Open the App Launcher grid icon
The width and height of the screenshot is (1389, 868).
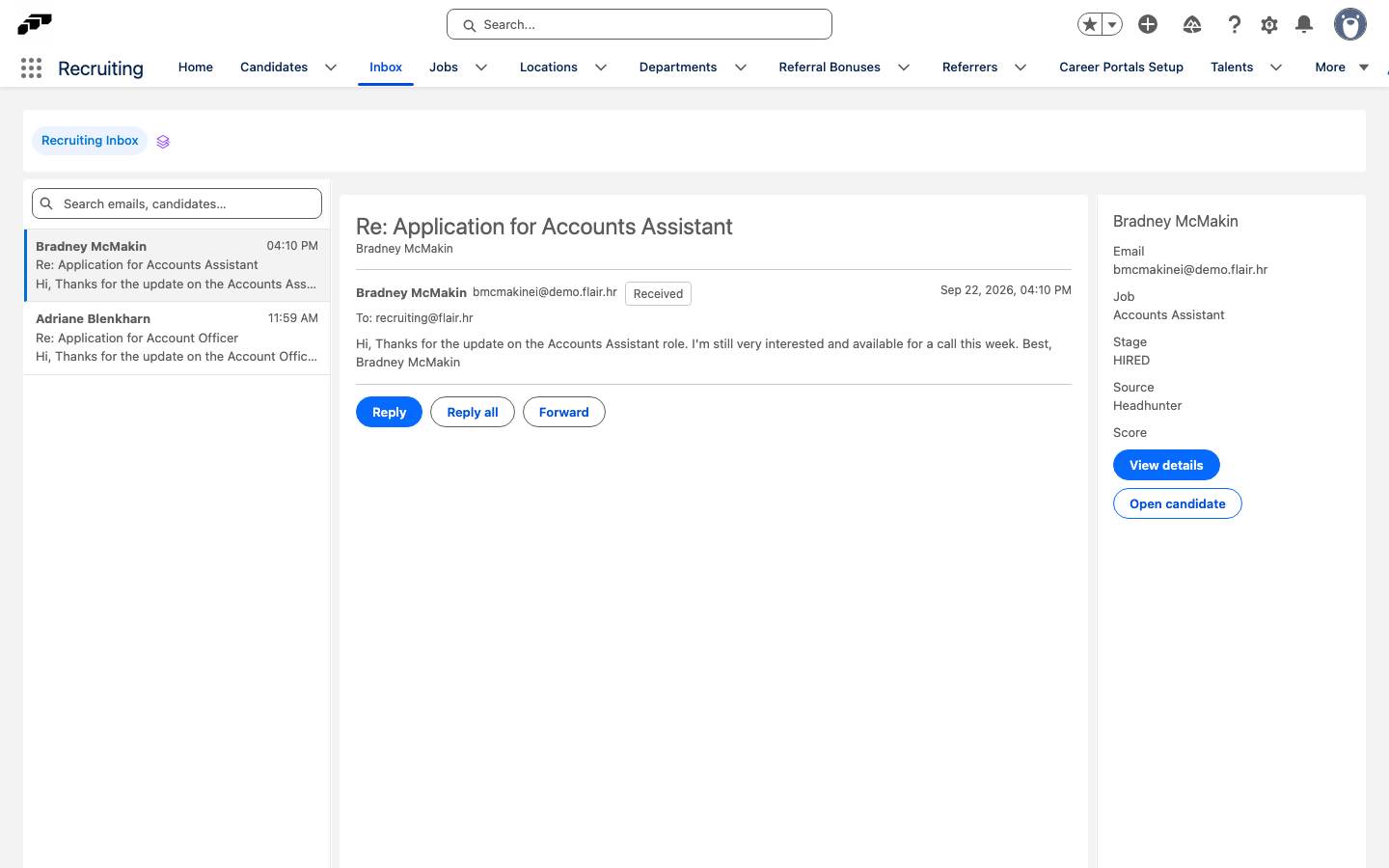31,68
